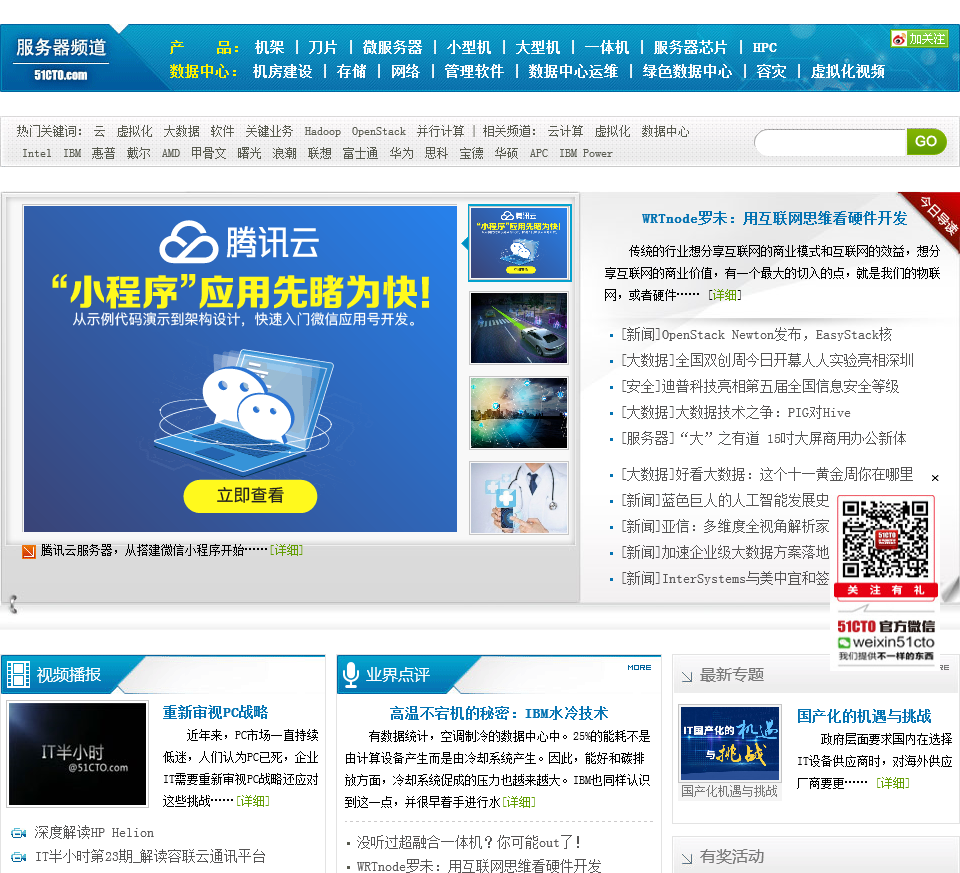The image size is (960, 873).
Task: Go to the 一体机 section
Action: coord(607,47)
